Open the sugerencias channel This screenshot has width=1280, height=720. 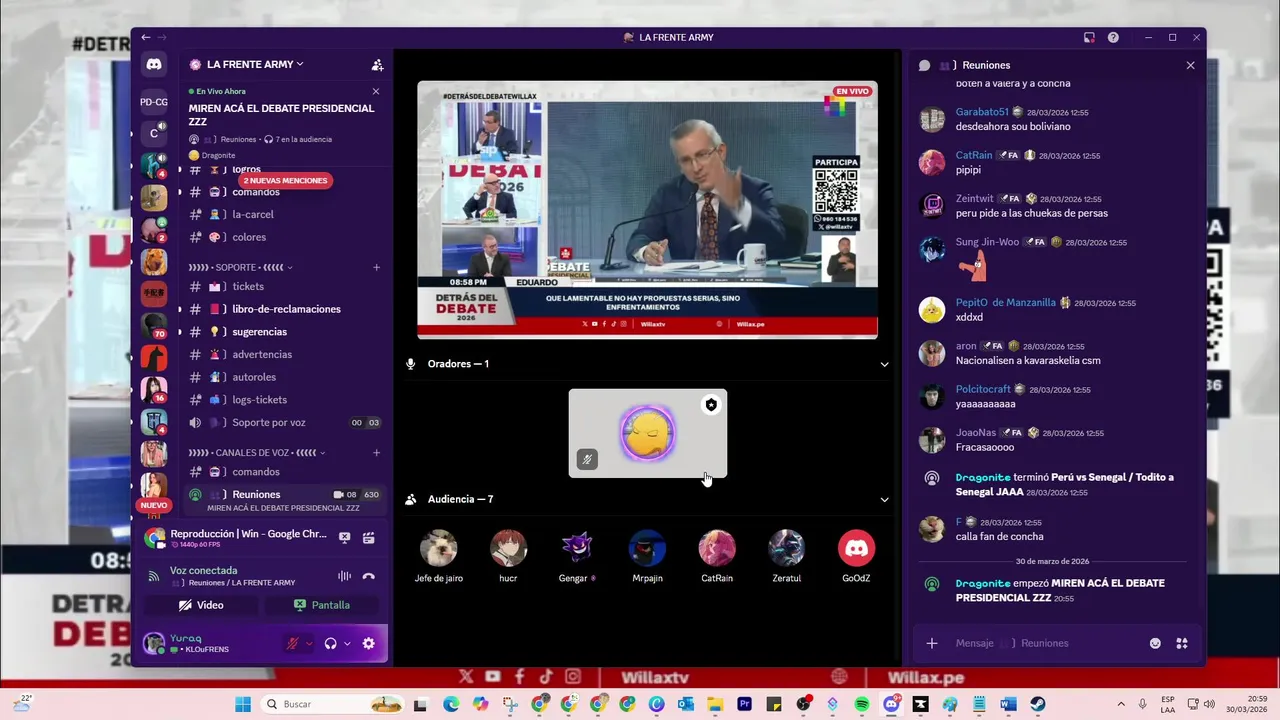point(284,332)
